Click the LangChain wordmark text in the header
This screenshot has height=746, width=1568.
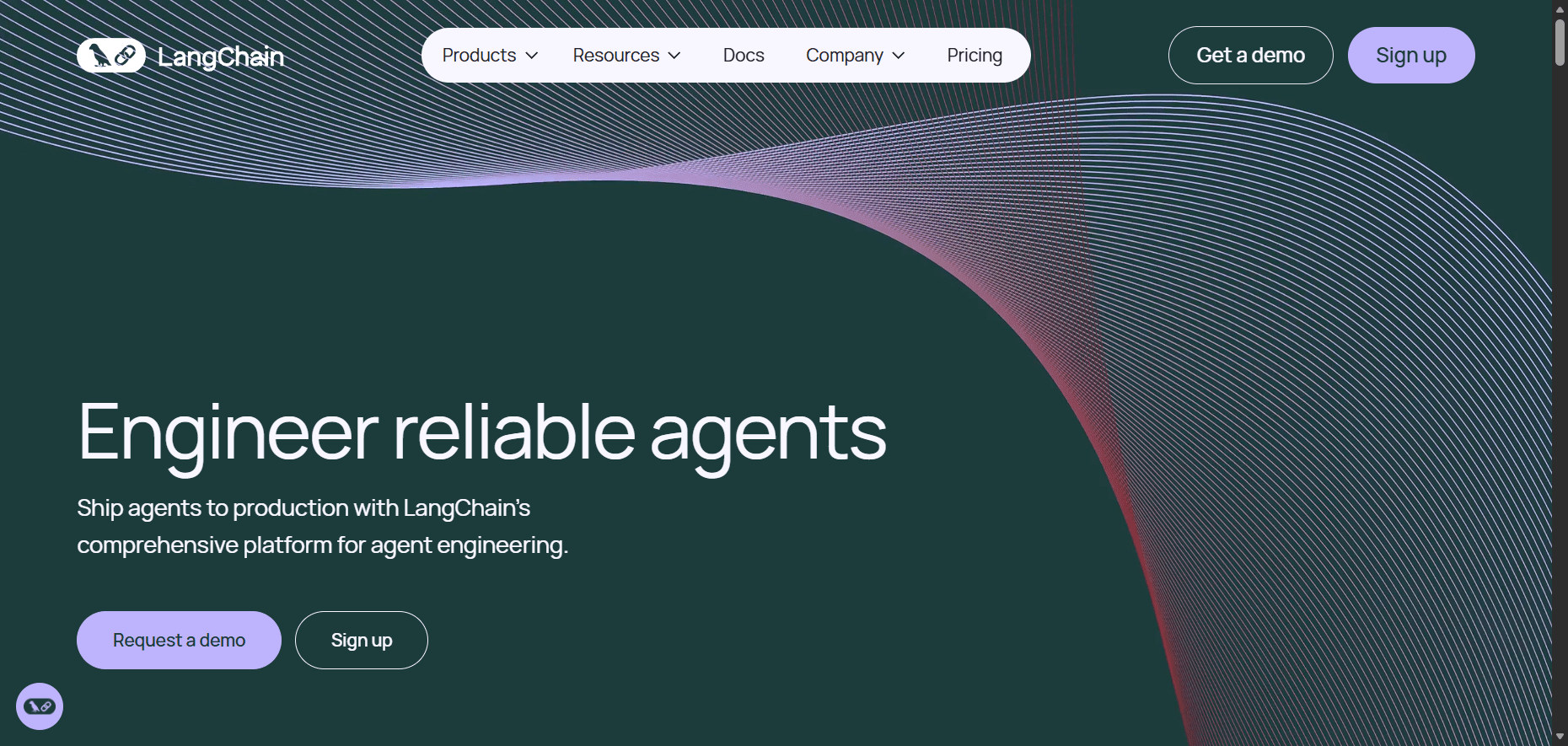click(221, 56)
